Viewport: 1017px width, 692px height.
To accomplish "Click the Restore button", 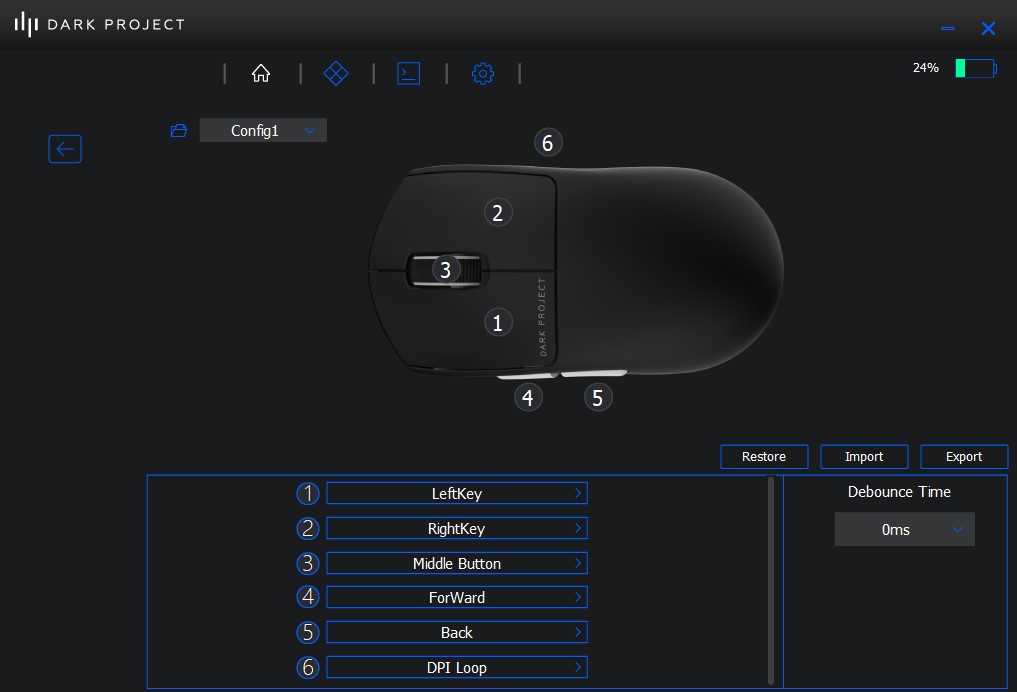I will coord(764,457).
